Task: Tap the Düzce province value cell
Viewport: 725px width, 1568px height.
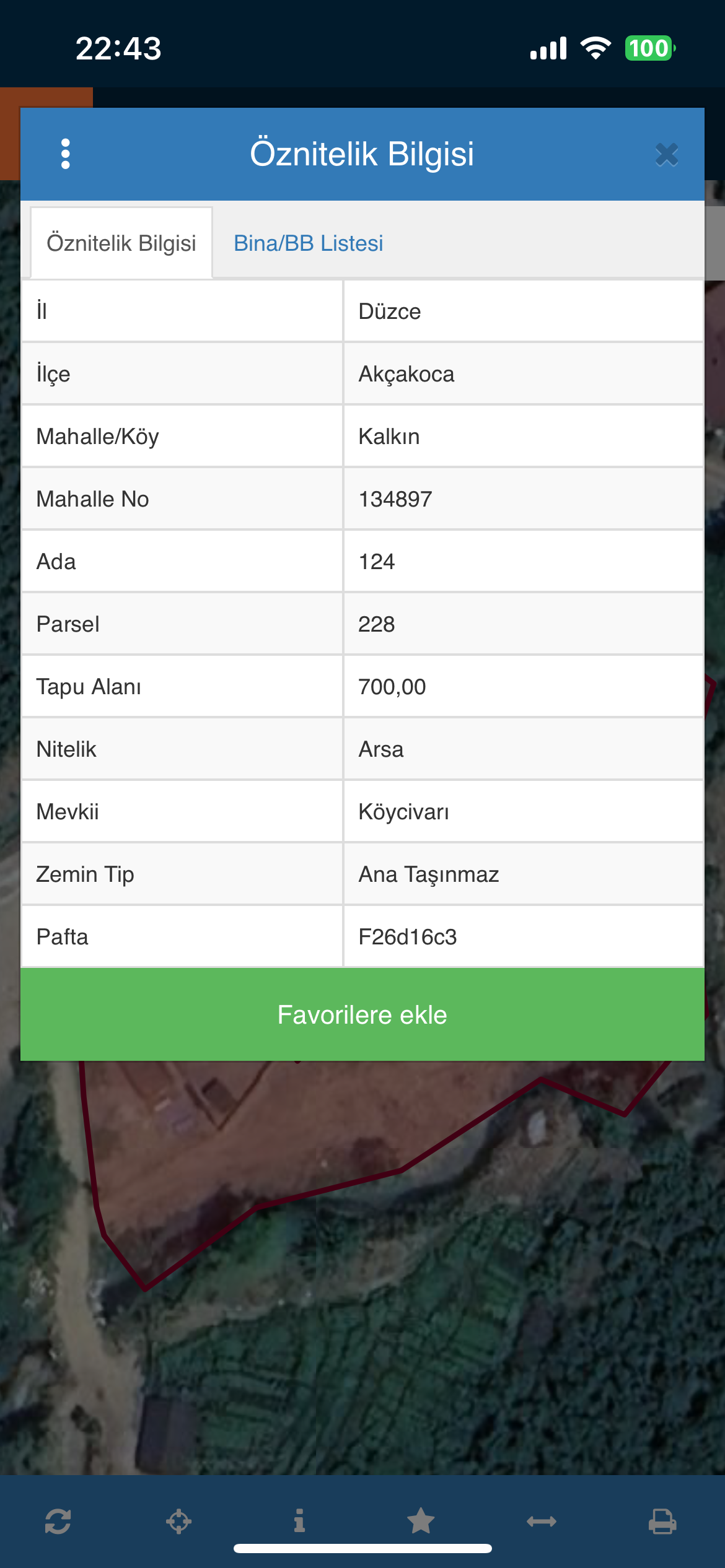Action: point(523,311)
